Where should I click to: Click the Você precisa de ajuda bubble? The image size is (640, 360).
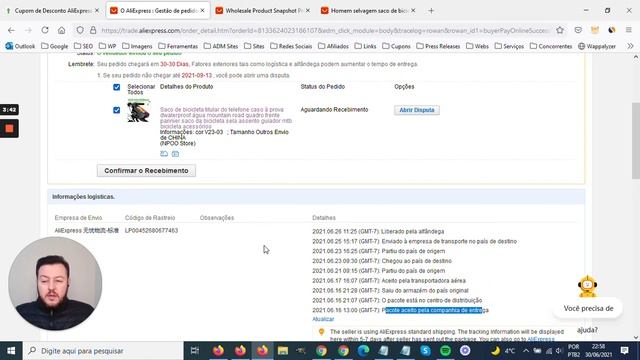pos(588,309)
